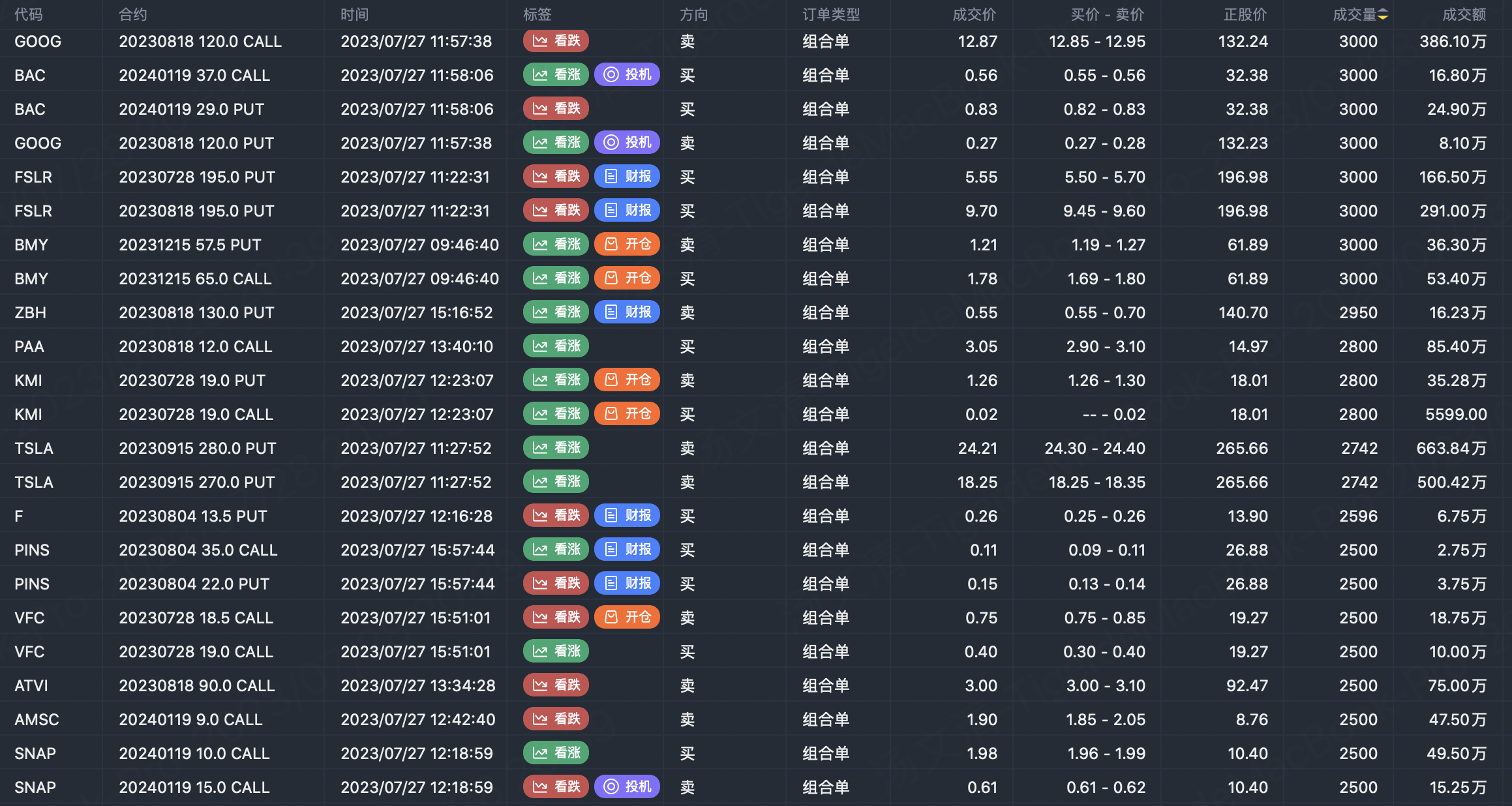Viewport: 1512px width, 806px height.
Task: Click the 看涨 tag on GOOG 120.0 PUT row
Action: 556,143
